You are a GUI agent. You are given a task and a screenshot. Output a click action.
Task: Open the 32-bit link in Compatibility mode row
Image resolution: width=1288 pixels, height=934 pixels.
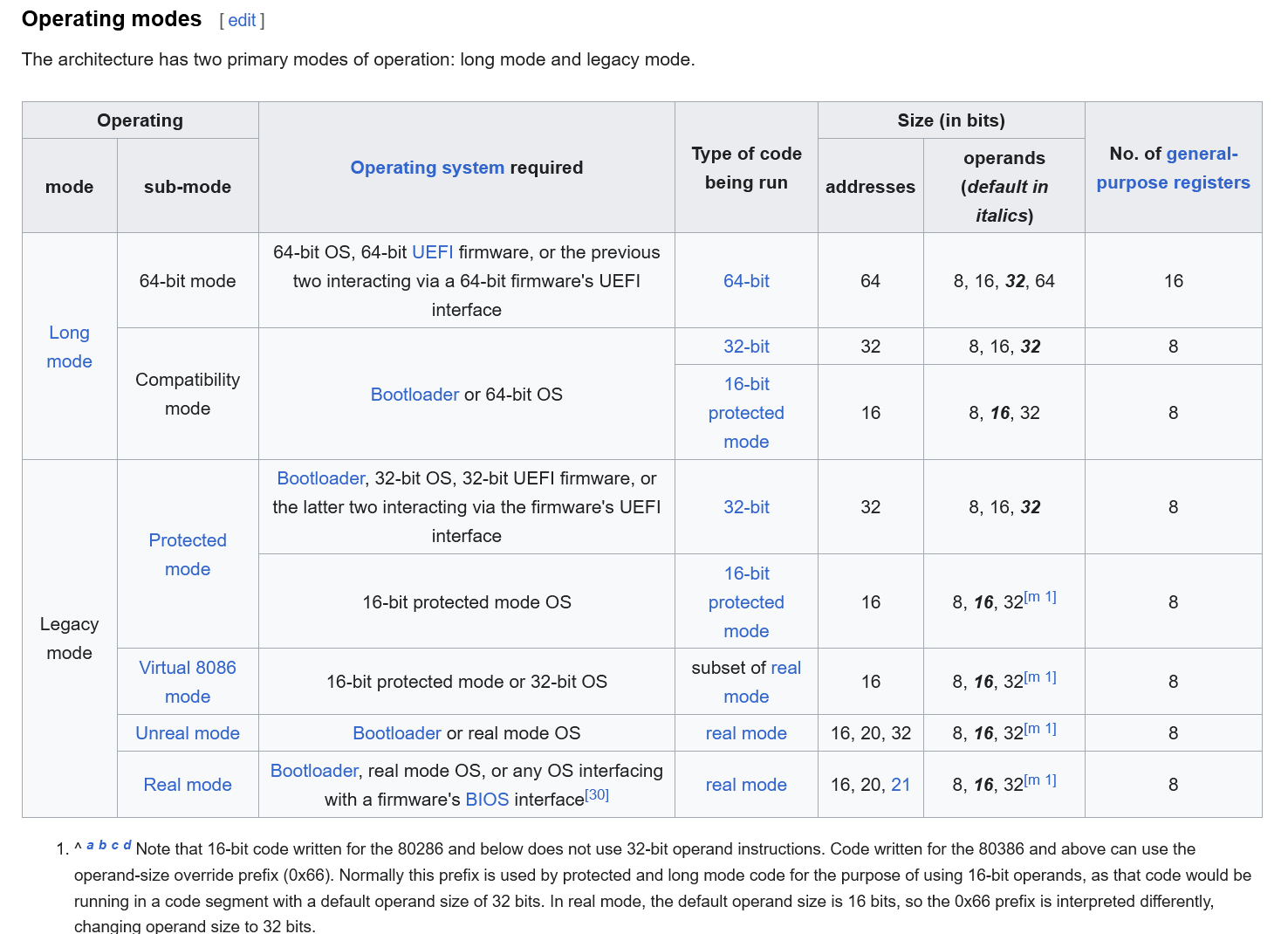(746, 347)
